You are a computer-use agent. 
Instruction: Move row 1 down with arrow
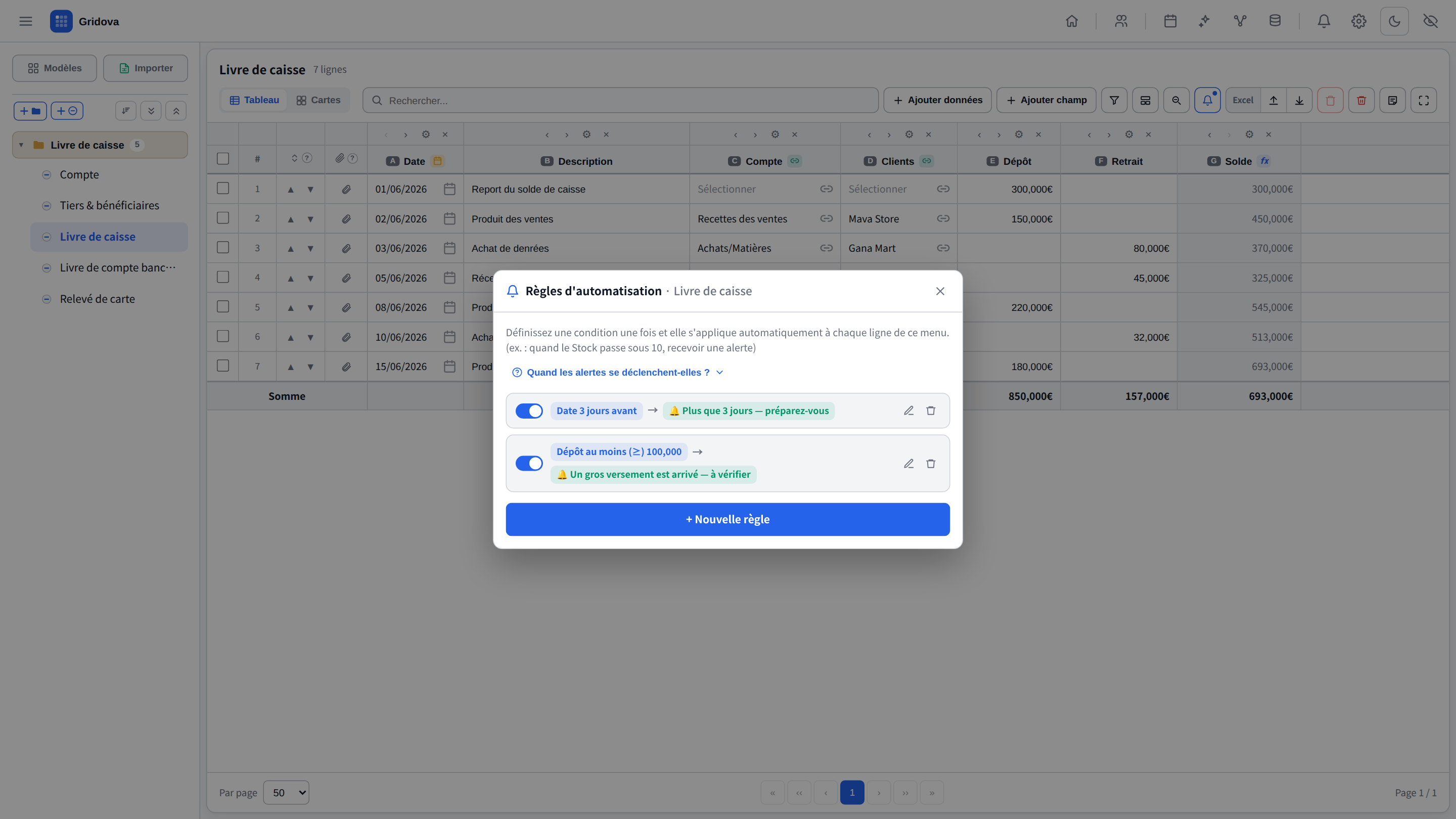click(x=310, y=190)
